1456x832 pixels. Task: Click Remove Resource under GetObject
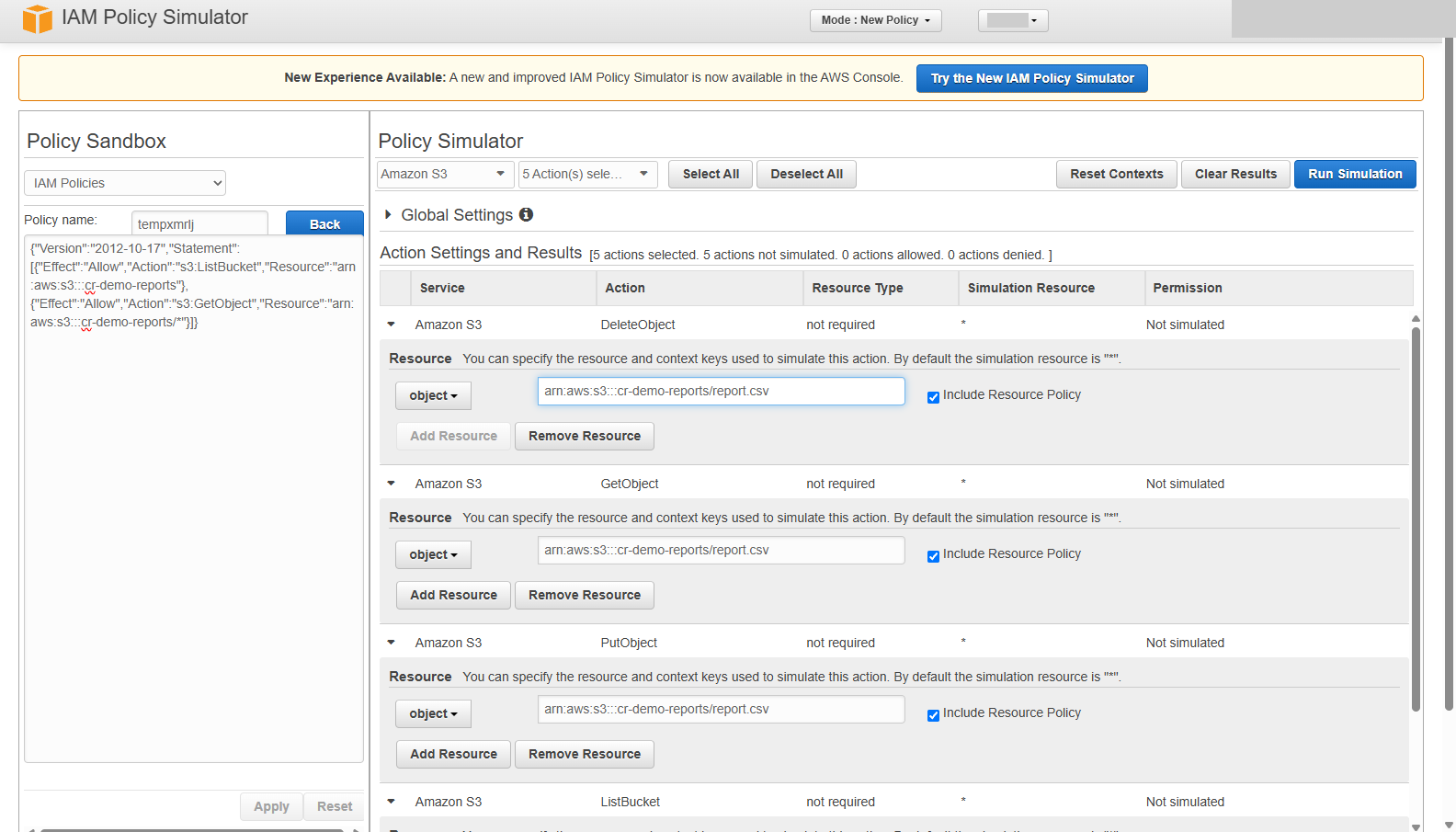click(x=585, y=595)
